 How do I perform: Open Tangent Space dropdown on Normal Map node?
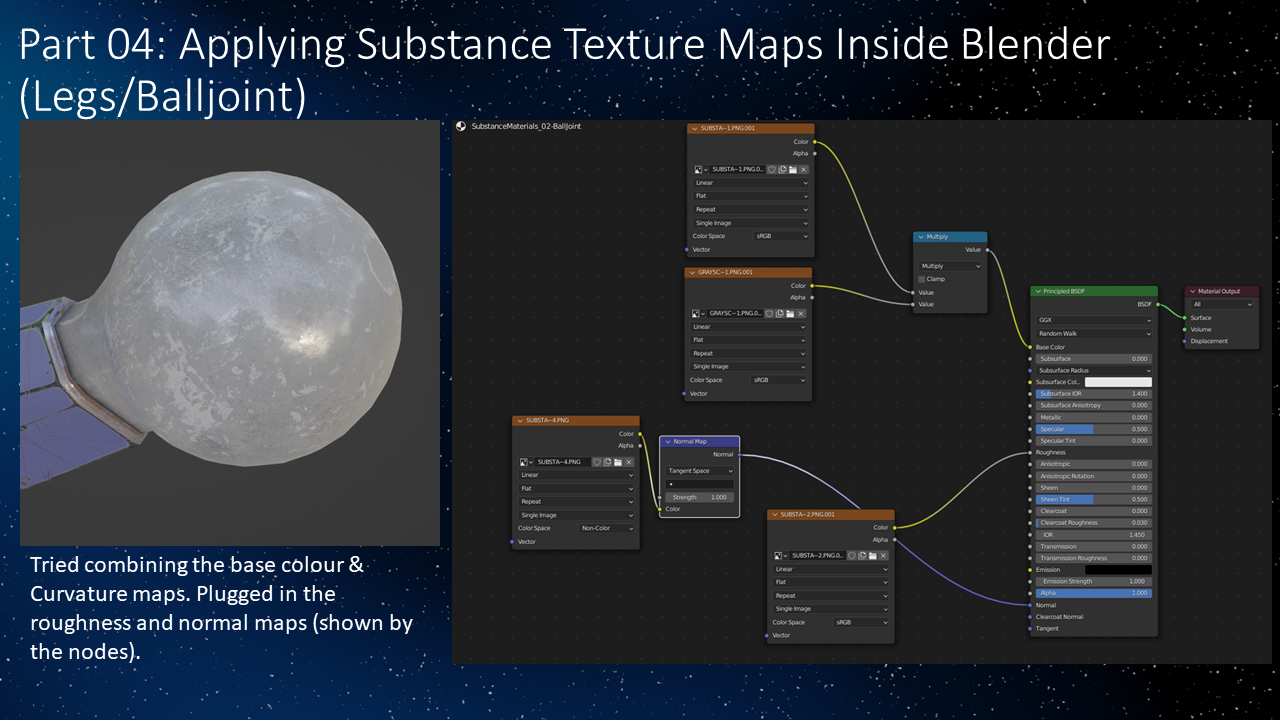tap(700, 471)
